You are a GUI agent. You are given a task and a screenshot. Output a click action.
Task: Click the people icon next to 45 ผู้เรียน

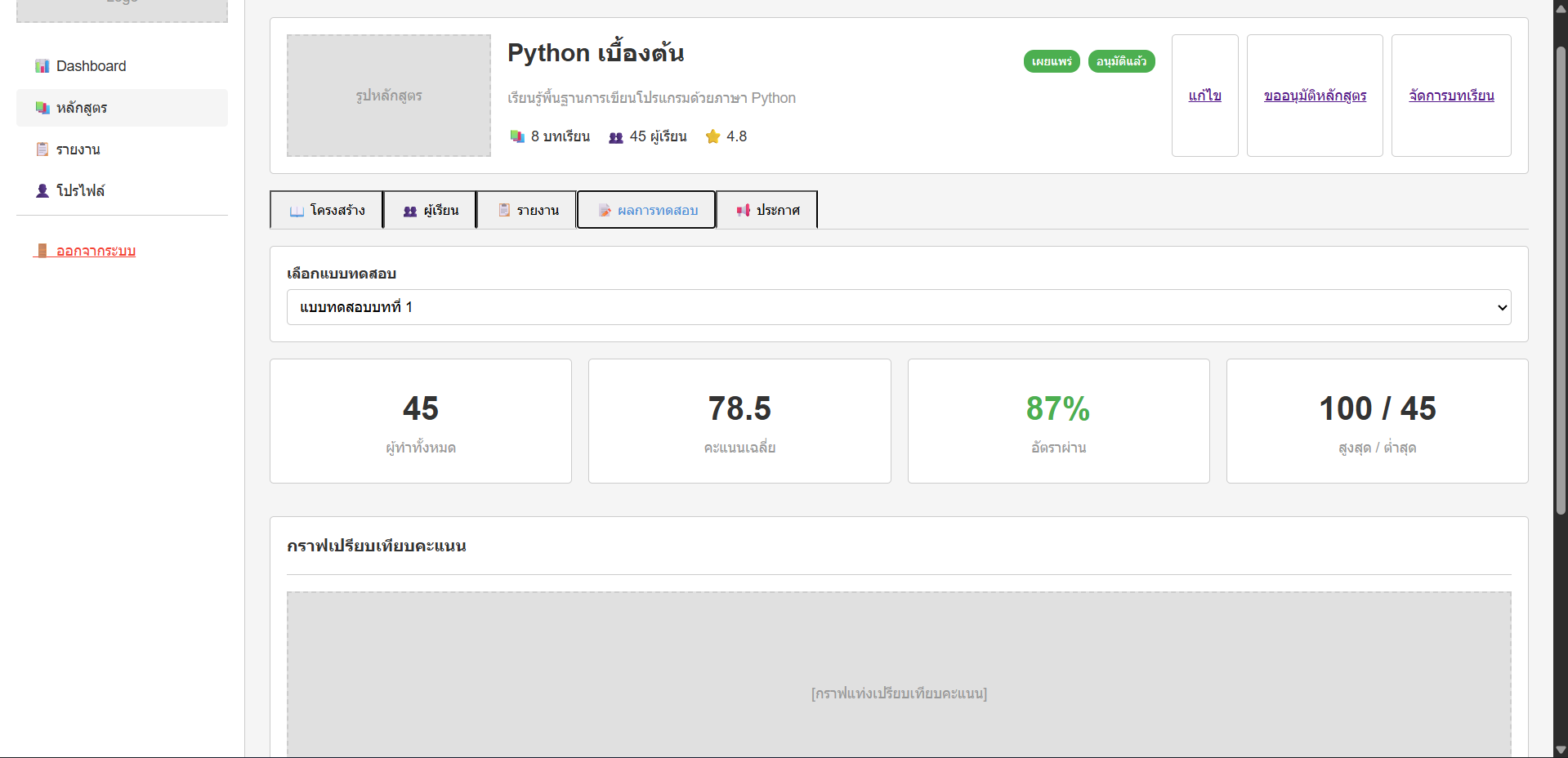(x=616, y=137)
